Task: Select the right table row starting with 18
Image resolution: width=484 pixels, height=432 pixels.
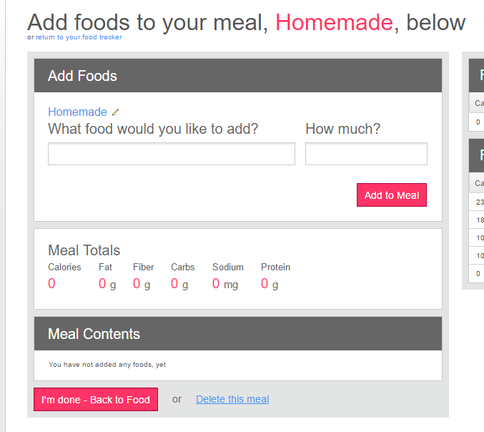Action: tap(476, 220)
